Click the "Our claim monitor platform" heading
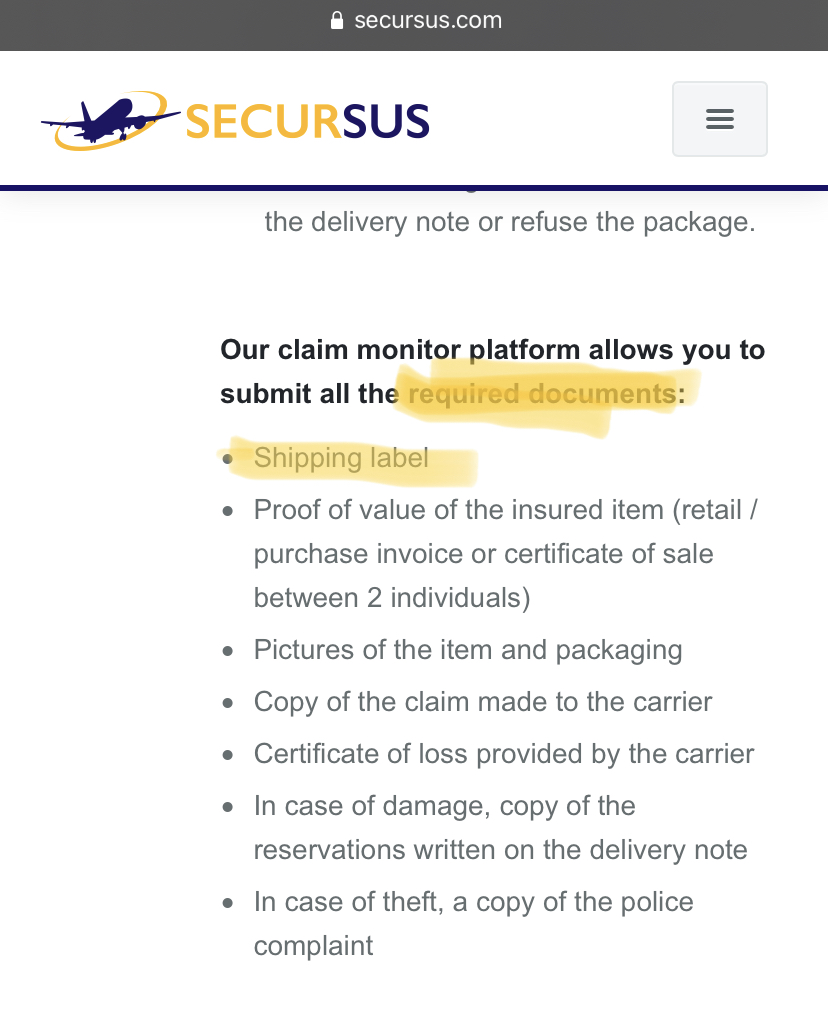Image resolution: width=828 pixels, height=1012 pixels. coord(492,351)
